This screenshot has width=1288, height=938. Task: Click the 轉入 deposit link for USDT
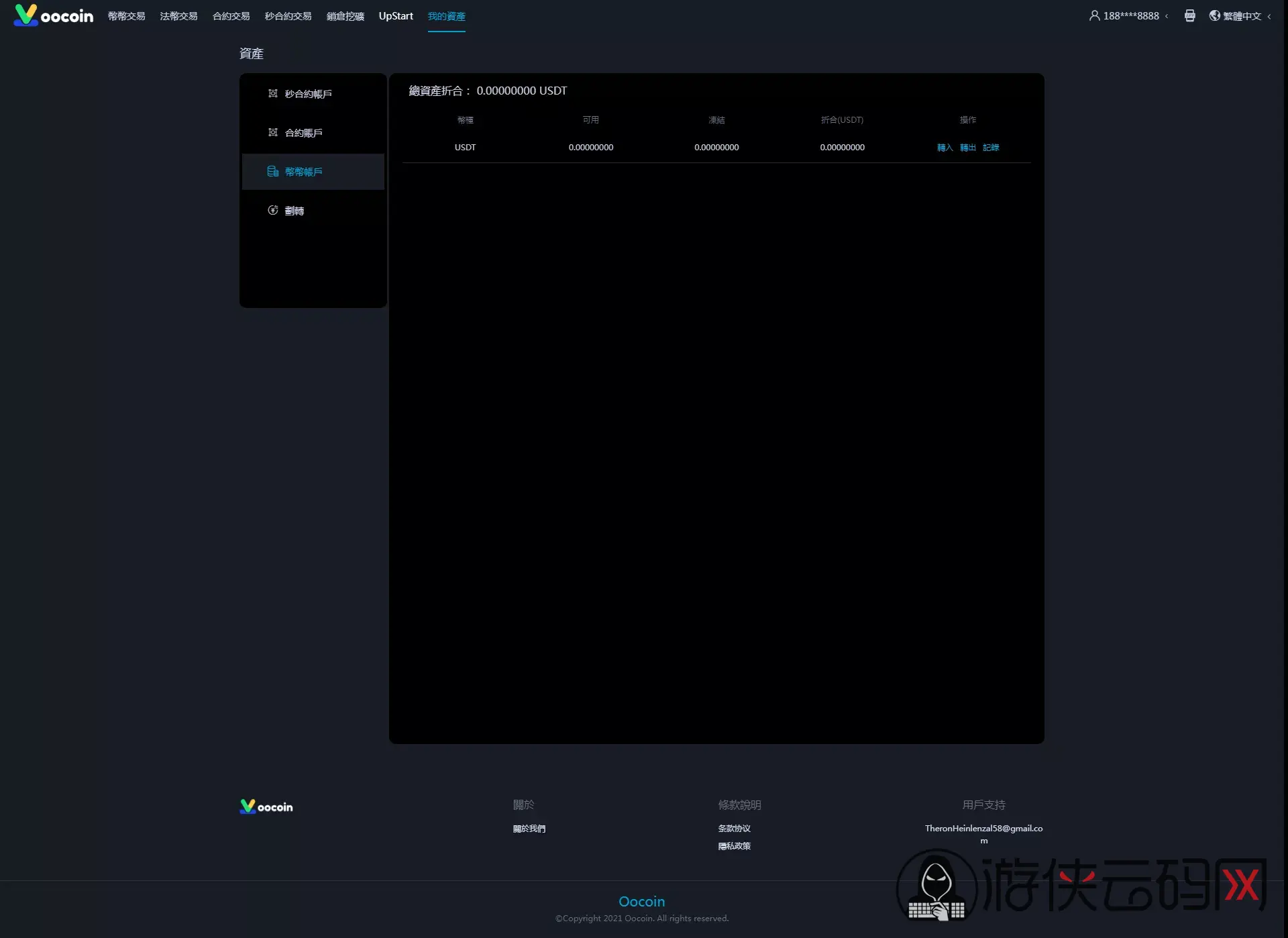coord(945,148)
